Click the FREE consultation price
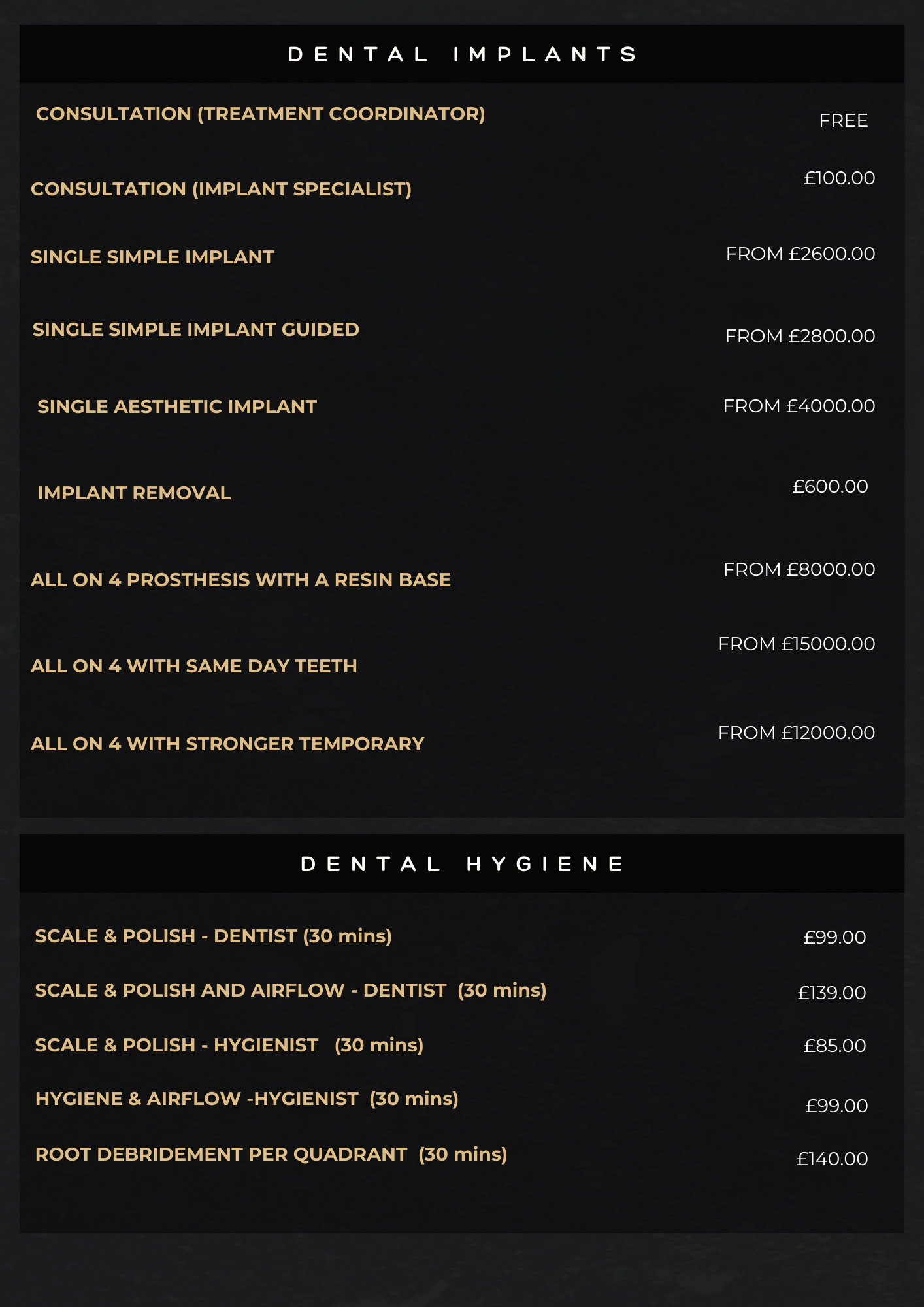Image resolution: width=924 pixels, height=1307 pixels. click(844, 121)
